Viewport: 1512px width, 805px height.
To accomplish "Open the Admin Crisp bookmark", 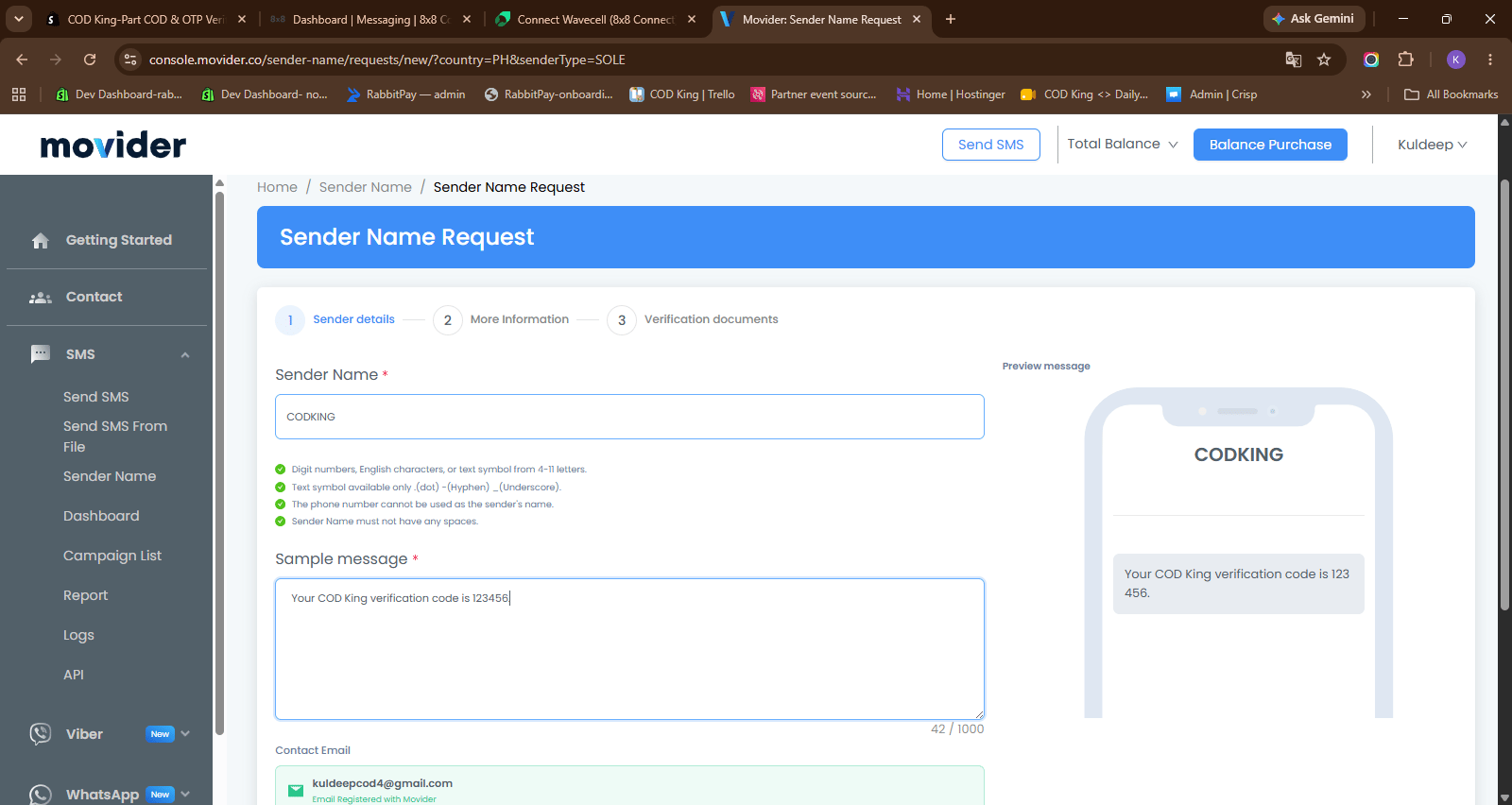I will click(x=1211, y=94).
